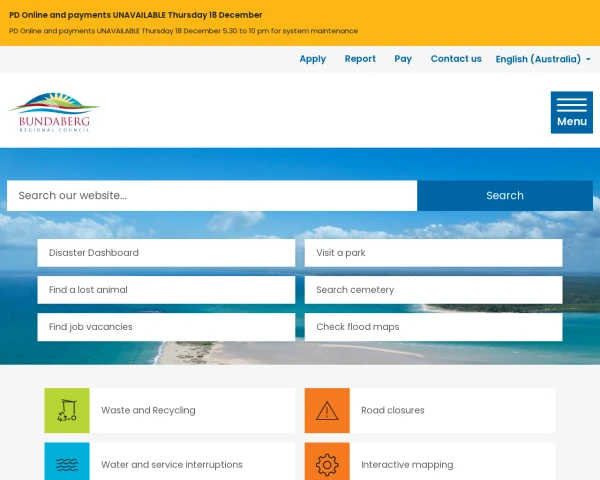View the Check flood maps link

pos(433,327)
